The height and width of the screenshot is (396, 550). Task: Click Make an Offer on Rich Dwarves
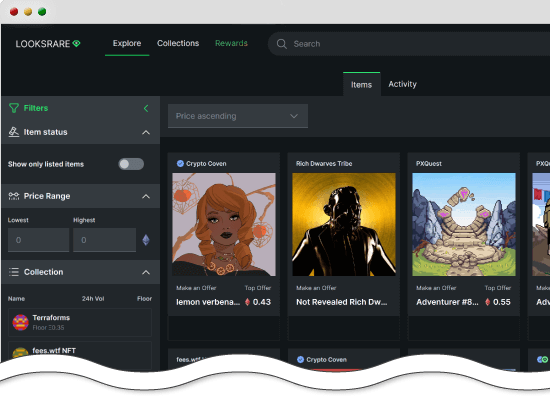click(x=316, y=288)
